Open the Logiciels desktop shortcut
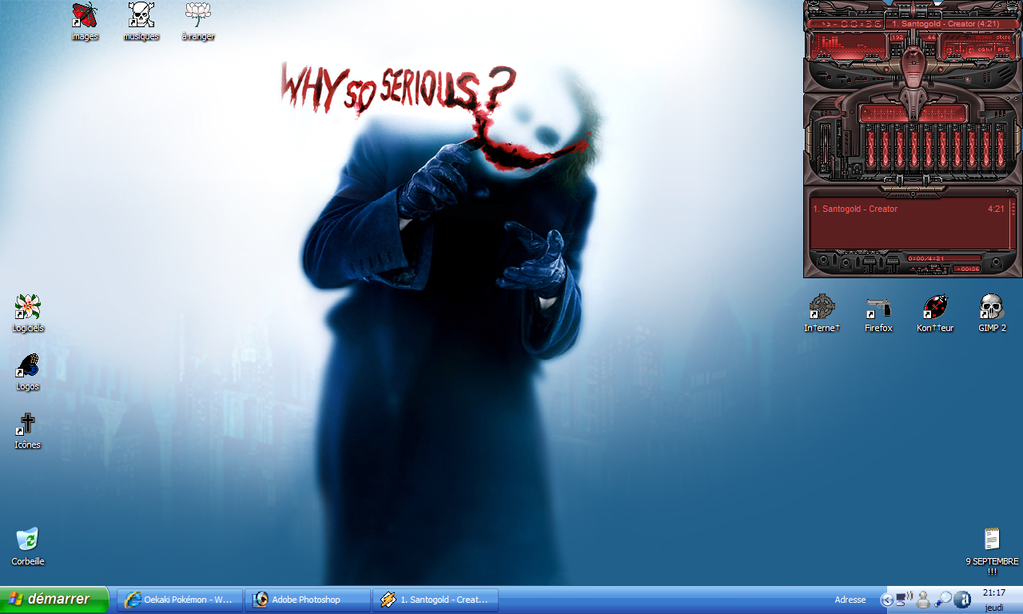 tap(28, 313)
